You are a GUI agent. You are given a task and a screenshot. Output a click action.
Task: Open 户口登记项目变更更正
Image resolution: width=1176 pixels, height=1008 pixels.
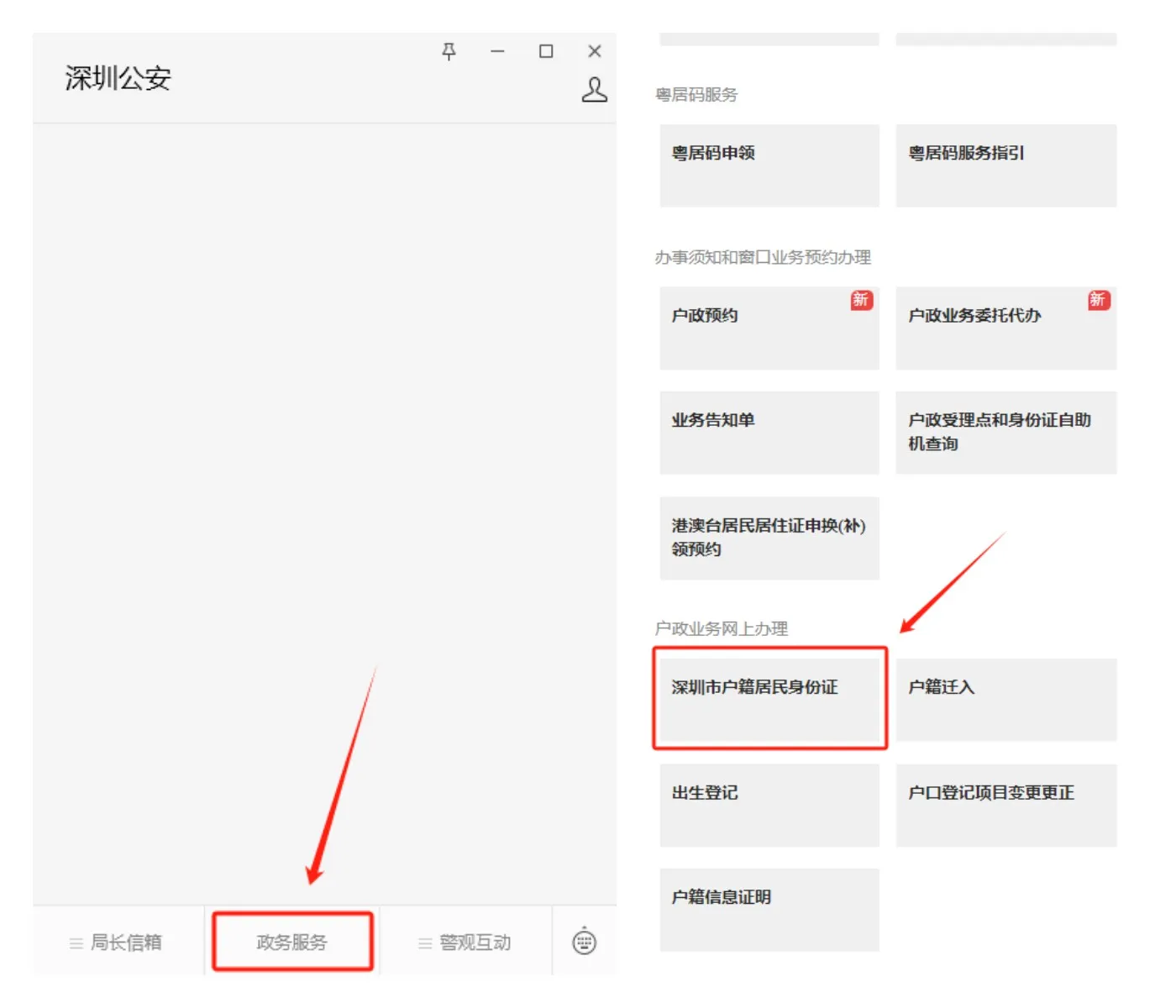click(1006, 805)
